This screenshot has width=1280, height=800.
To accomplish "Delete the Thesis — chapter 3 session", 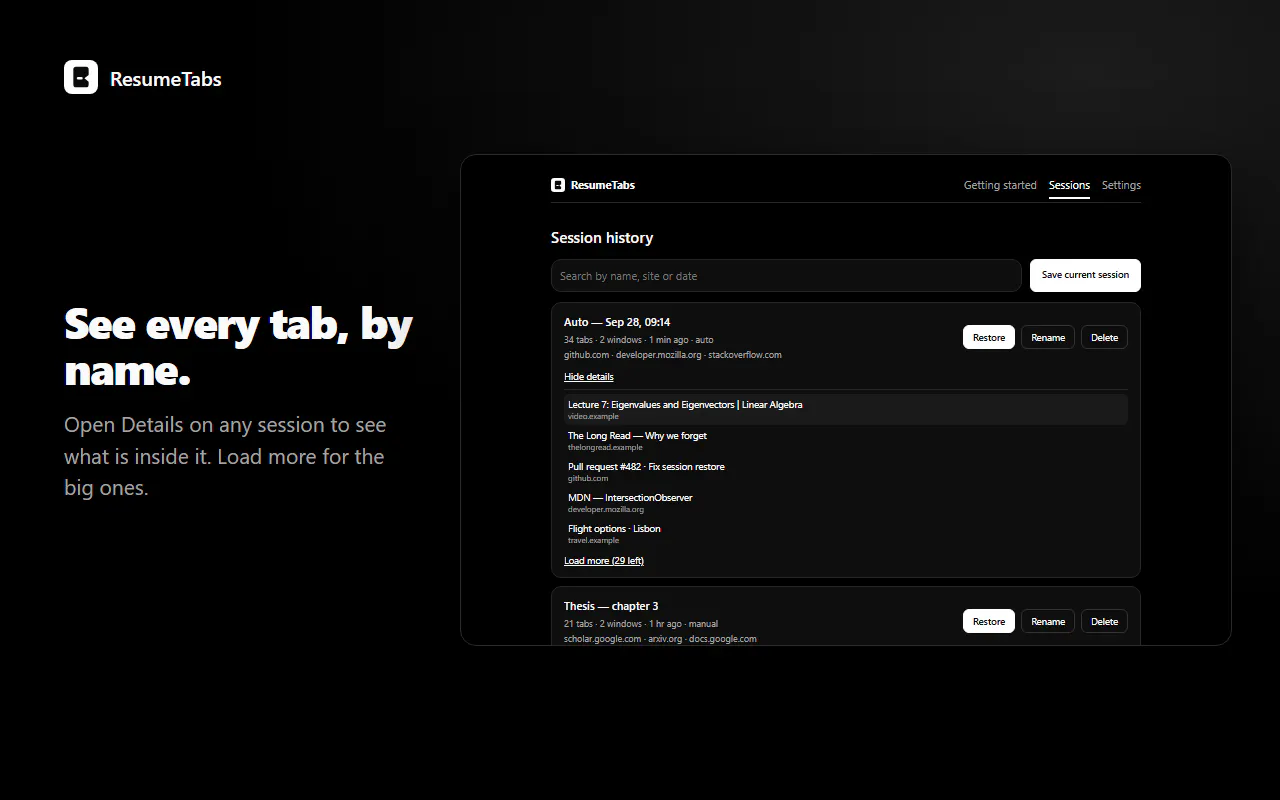I will [1104, 622].
